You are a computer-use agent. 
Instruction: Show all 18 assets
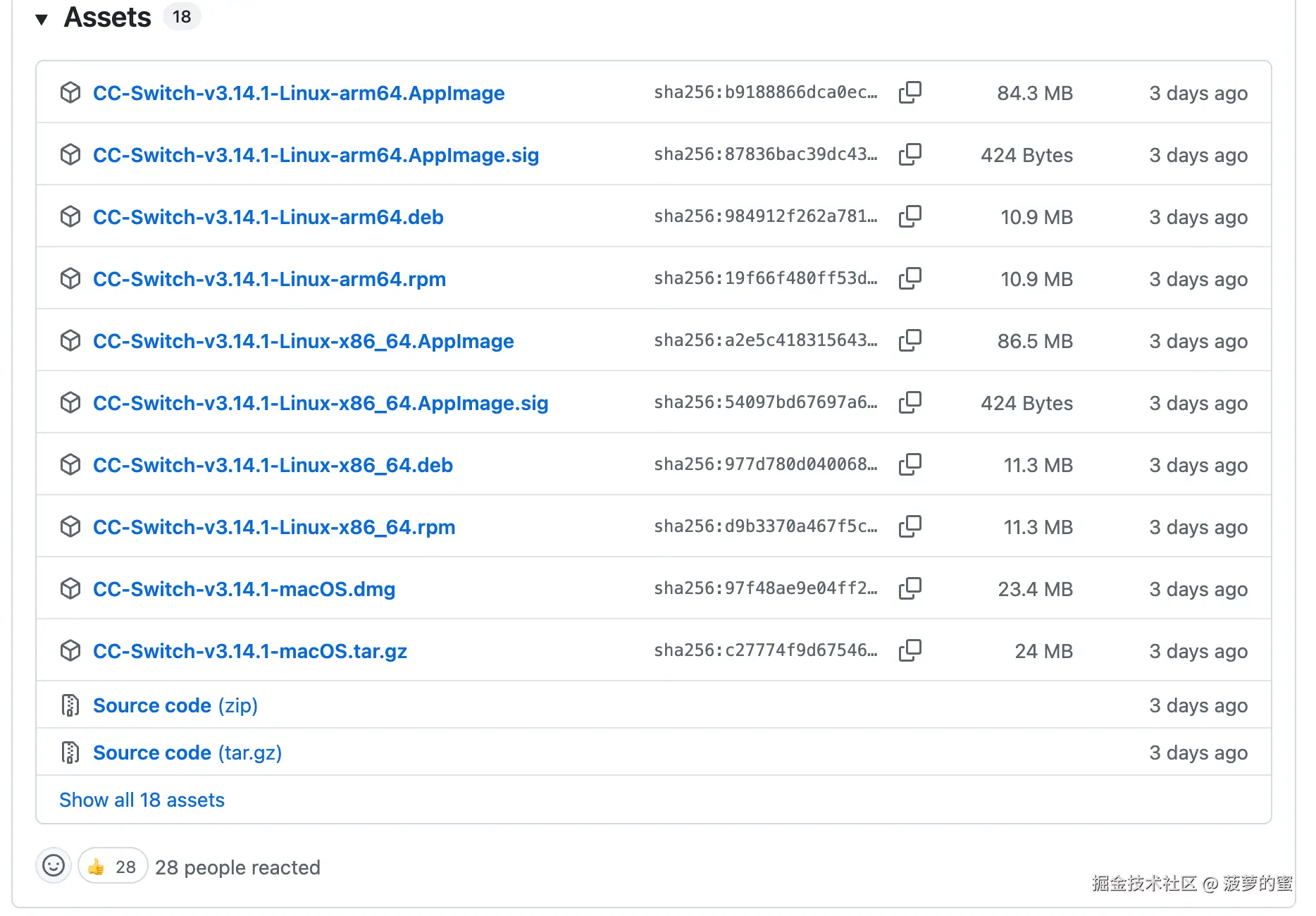click(x=142, y=800)
